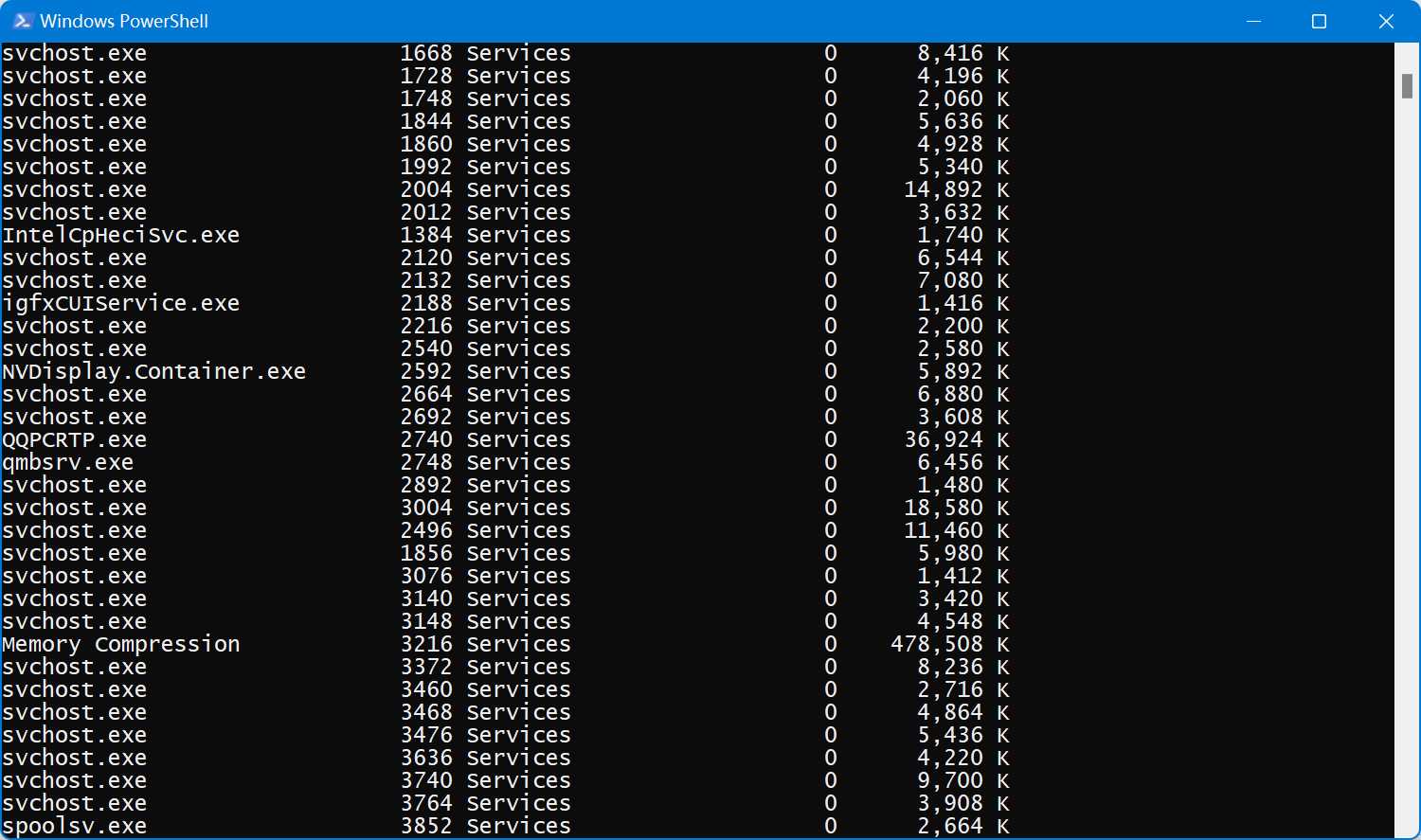This screenshot has height=840, width=1421.
Task: Select the Memory Compression process name
Action: [x=120, y=644]
